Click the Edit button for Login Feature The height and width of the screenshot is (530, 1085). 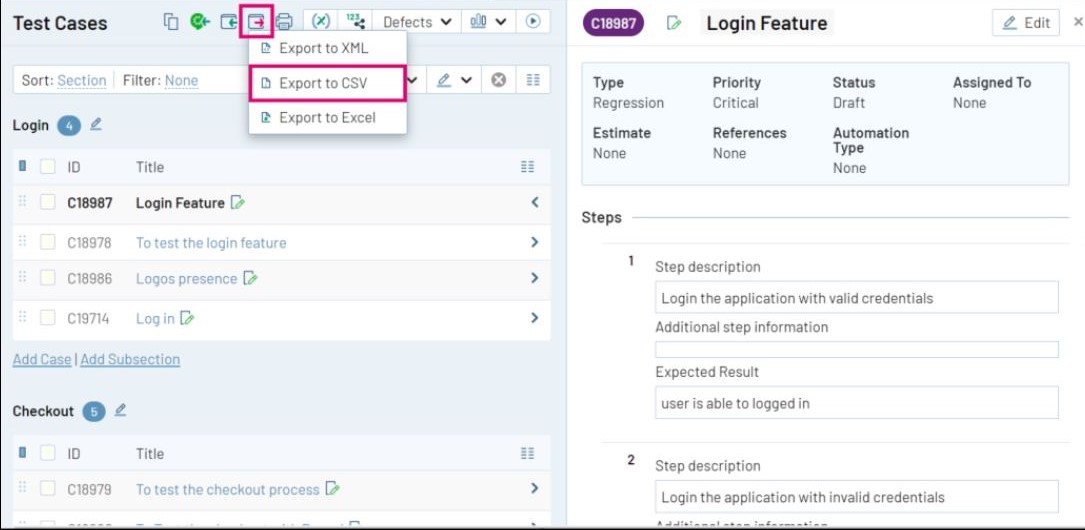pyautogui.click(x=1025, y=23)
